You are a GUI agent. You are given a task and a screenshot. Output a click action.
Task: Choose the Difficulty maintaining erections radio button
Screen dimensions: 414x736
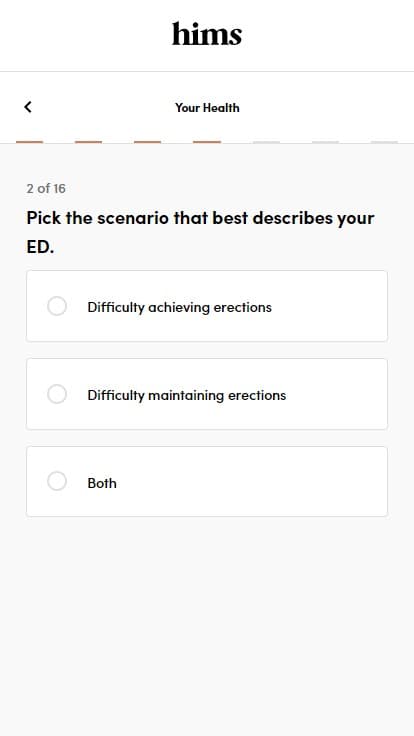(57, 394)
